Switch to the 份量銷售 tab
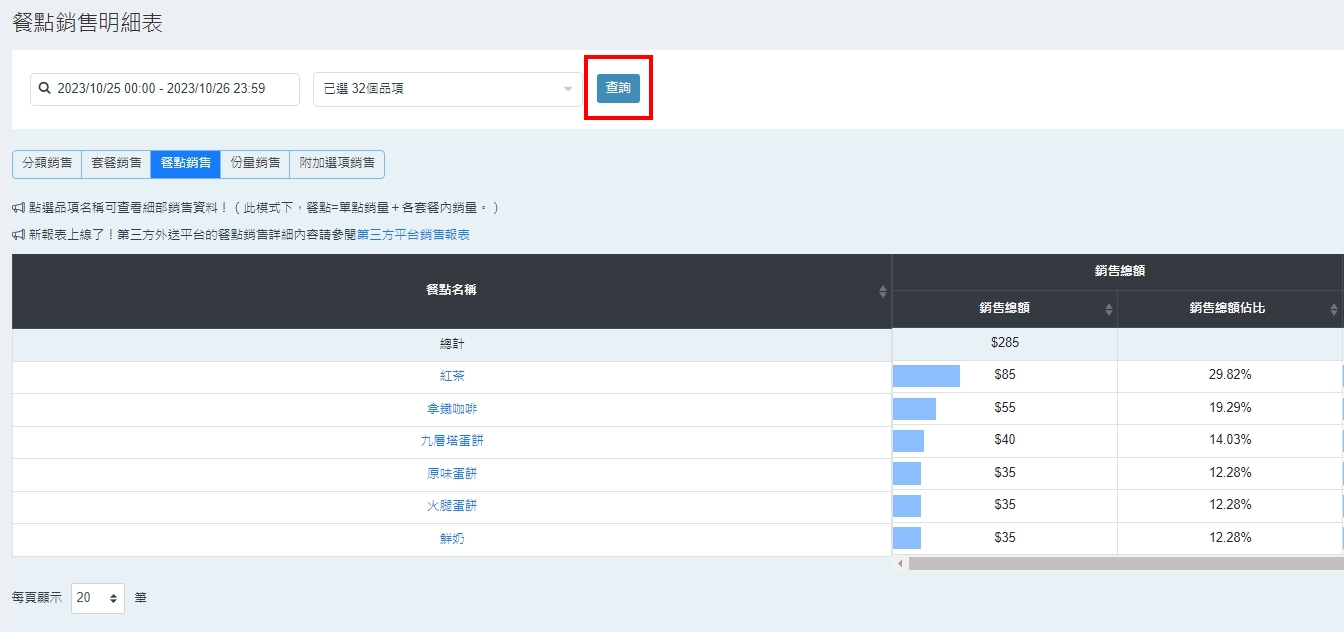Image resolution: width=1344 pixels, height=632 pixels. (255, 163)
